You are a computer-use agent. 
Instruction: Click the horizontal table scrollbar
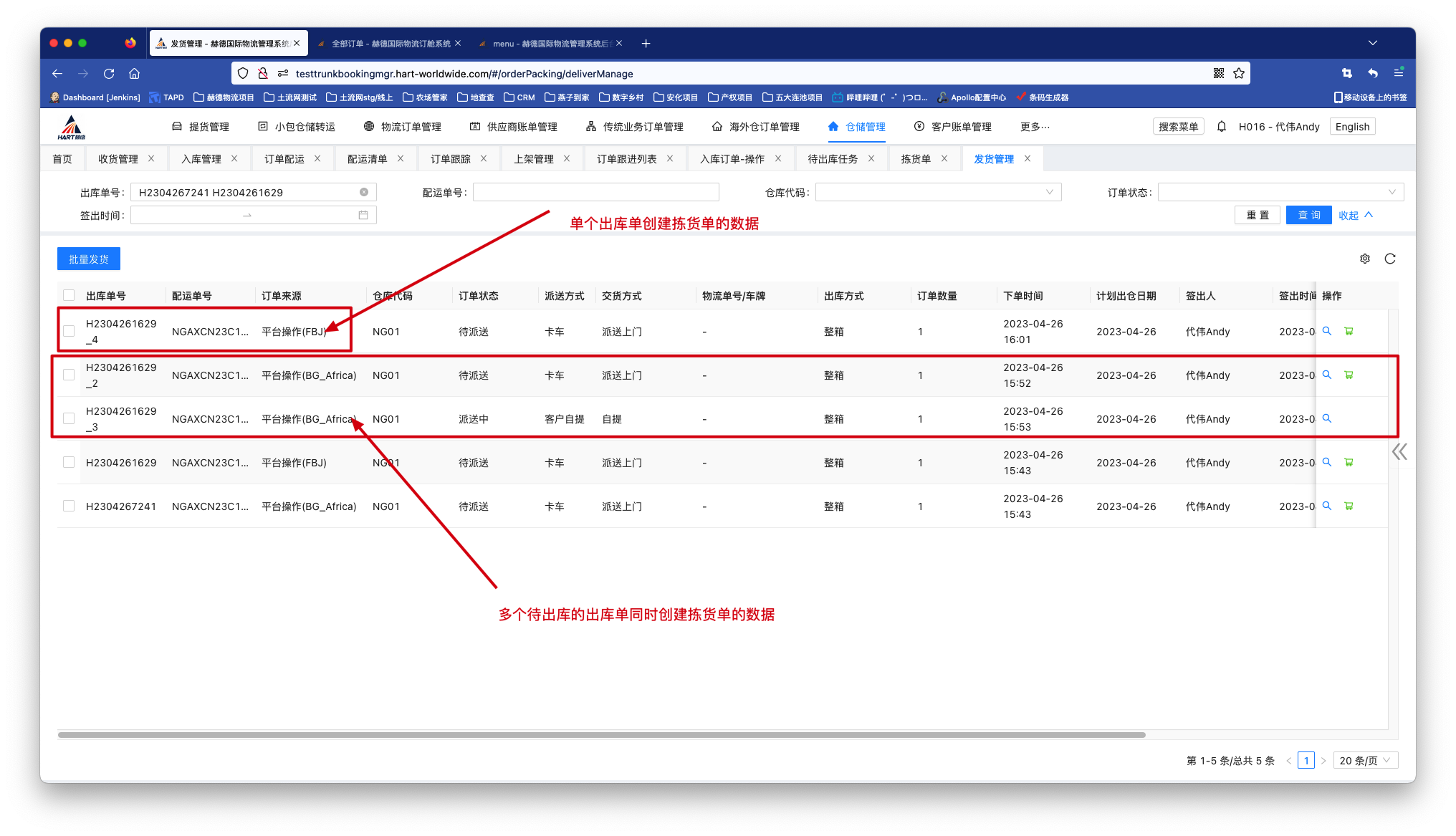(602, 735)
